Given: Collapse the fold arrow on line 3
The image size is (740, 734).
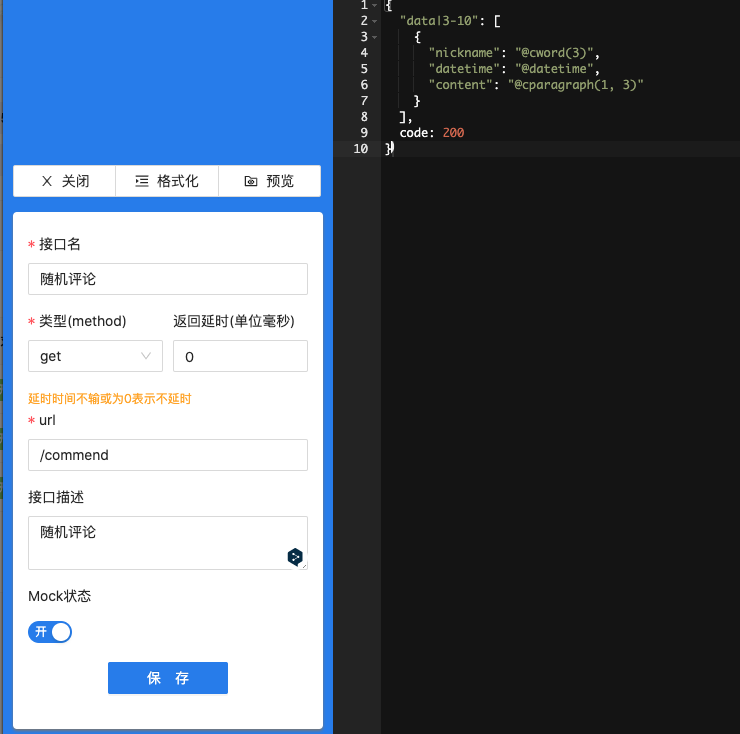Looking at the screenshot, I should click(x=375, y=37).
